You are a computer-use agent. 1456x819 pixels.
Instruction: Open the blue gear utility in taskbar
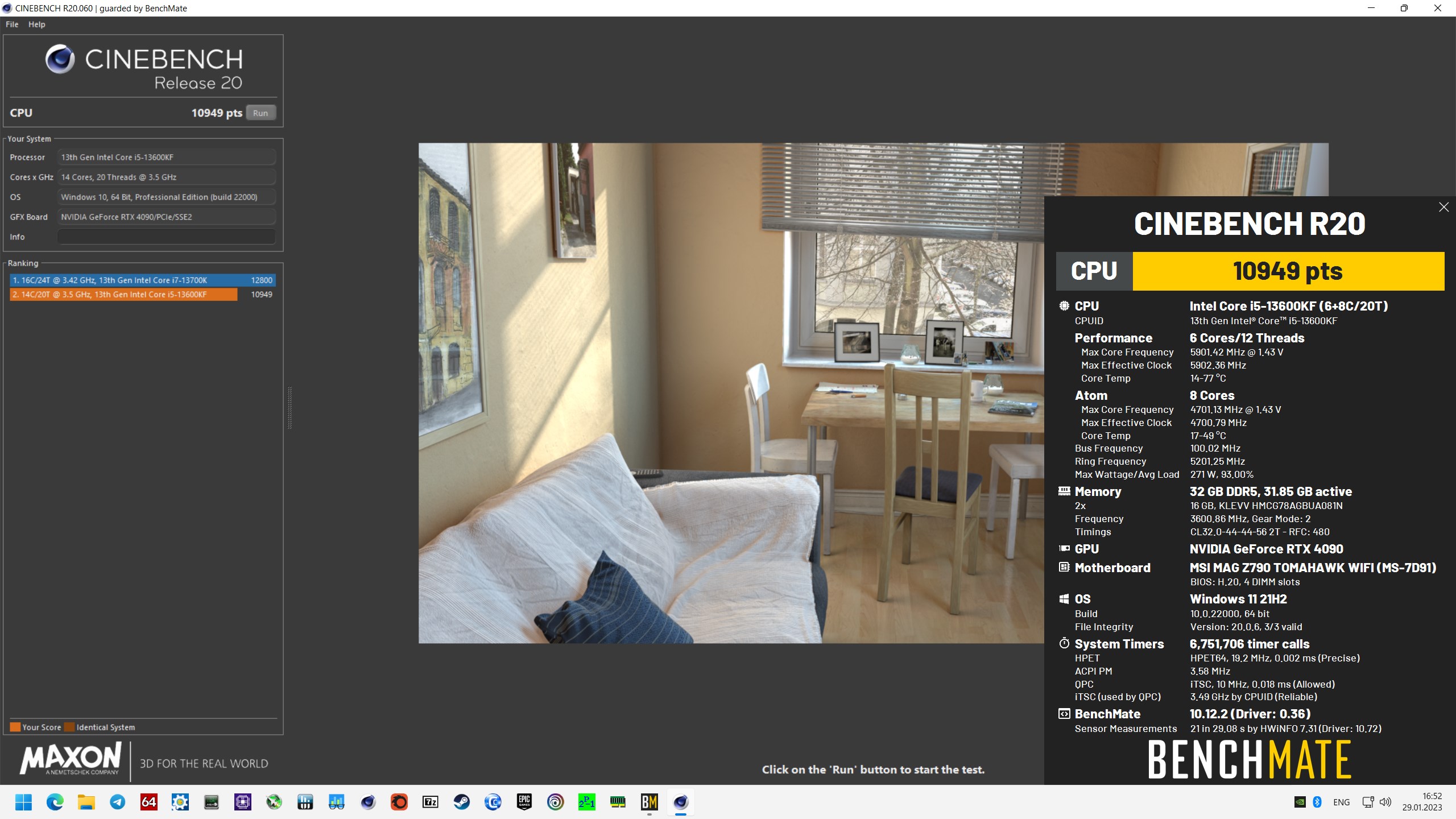click(180, 802)
